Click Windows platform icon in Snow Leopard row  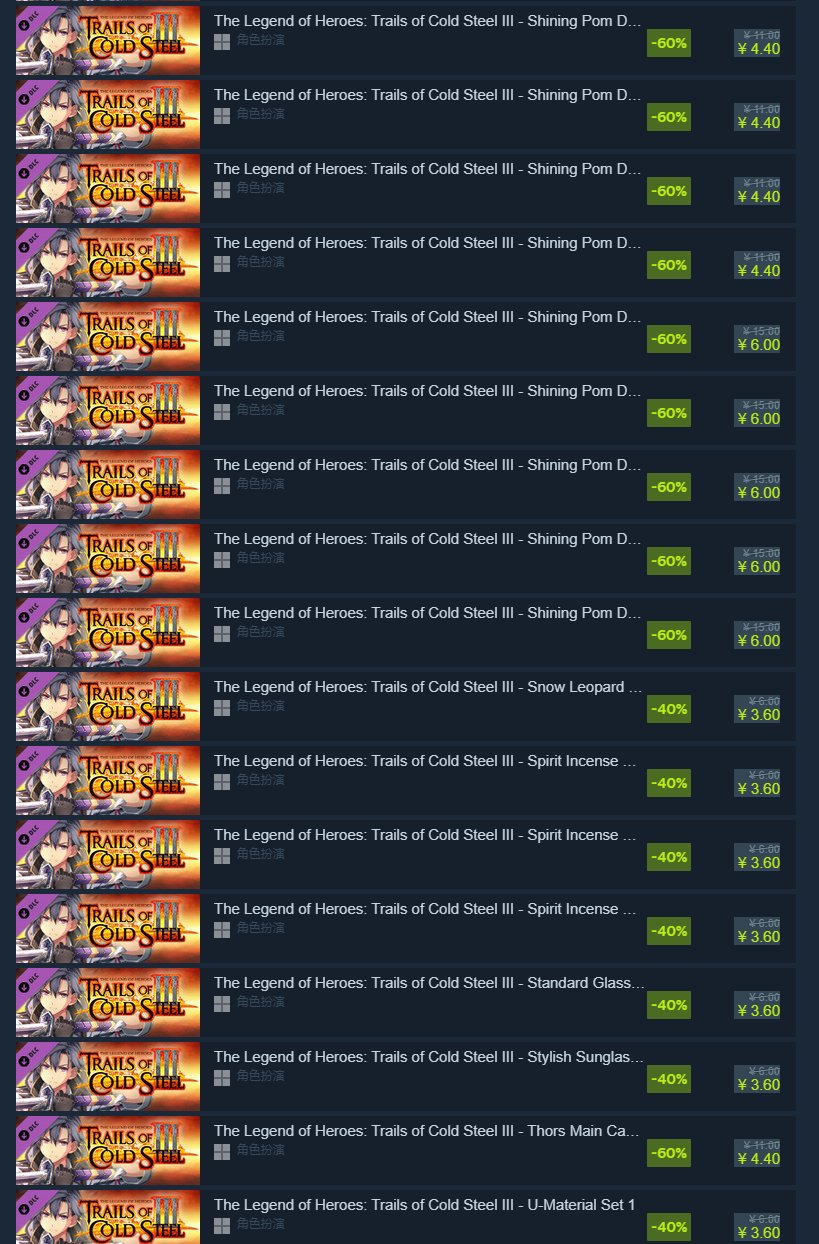(x=222, y=707)
